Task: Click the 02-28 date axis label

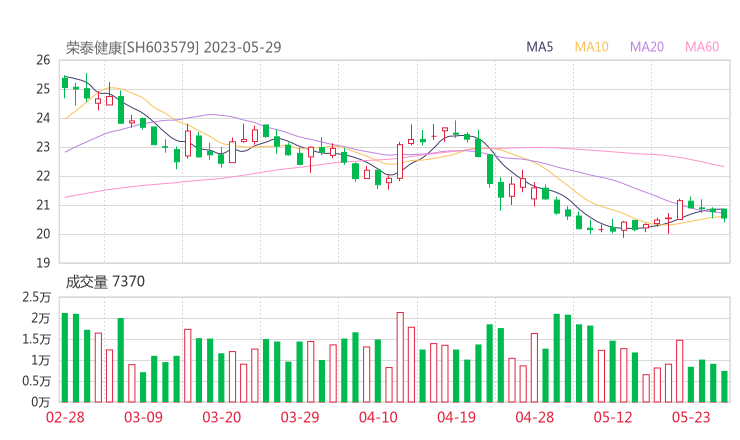Action: click(x=65, y=417)
